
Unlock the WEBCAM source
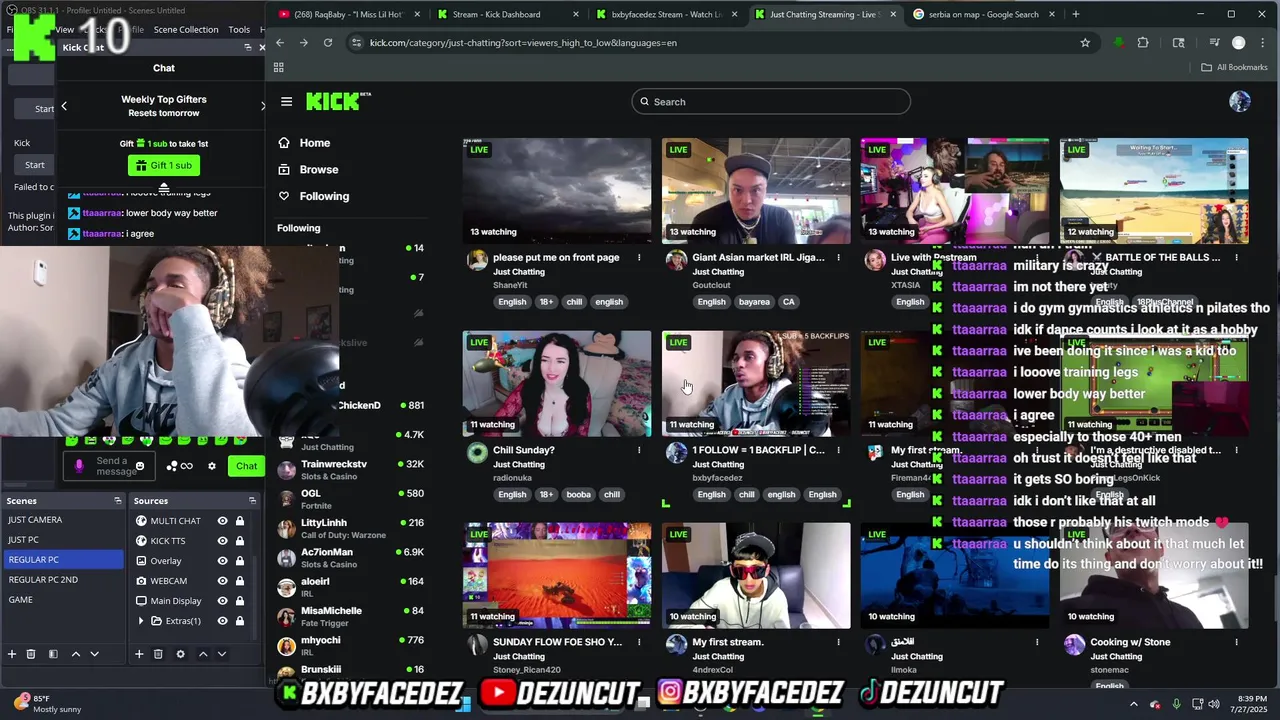(240, 581)
